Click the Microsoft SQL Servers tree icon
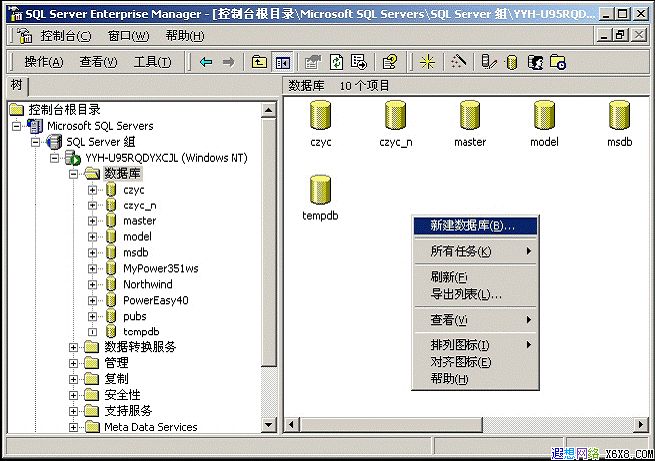655x461 pixels. pos(35,126)
